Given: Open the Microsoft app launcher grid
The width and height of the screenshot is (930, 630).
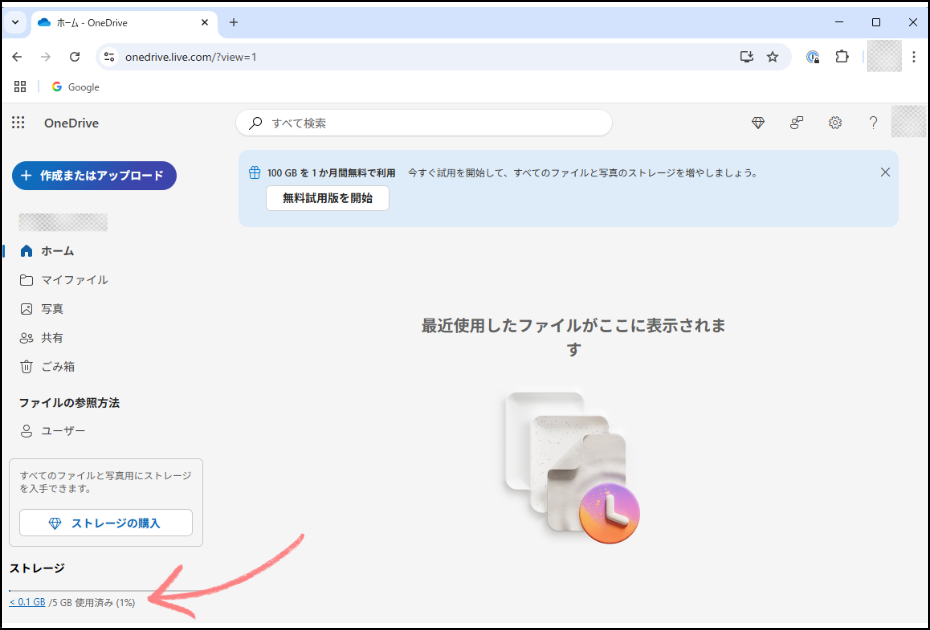Looking at the screenshot, I should [x=18, y=122].
